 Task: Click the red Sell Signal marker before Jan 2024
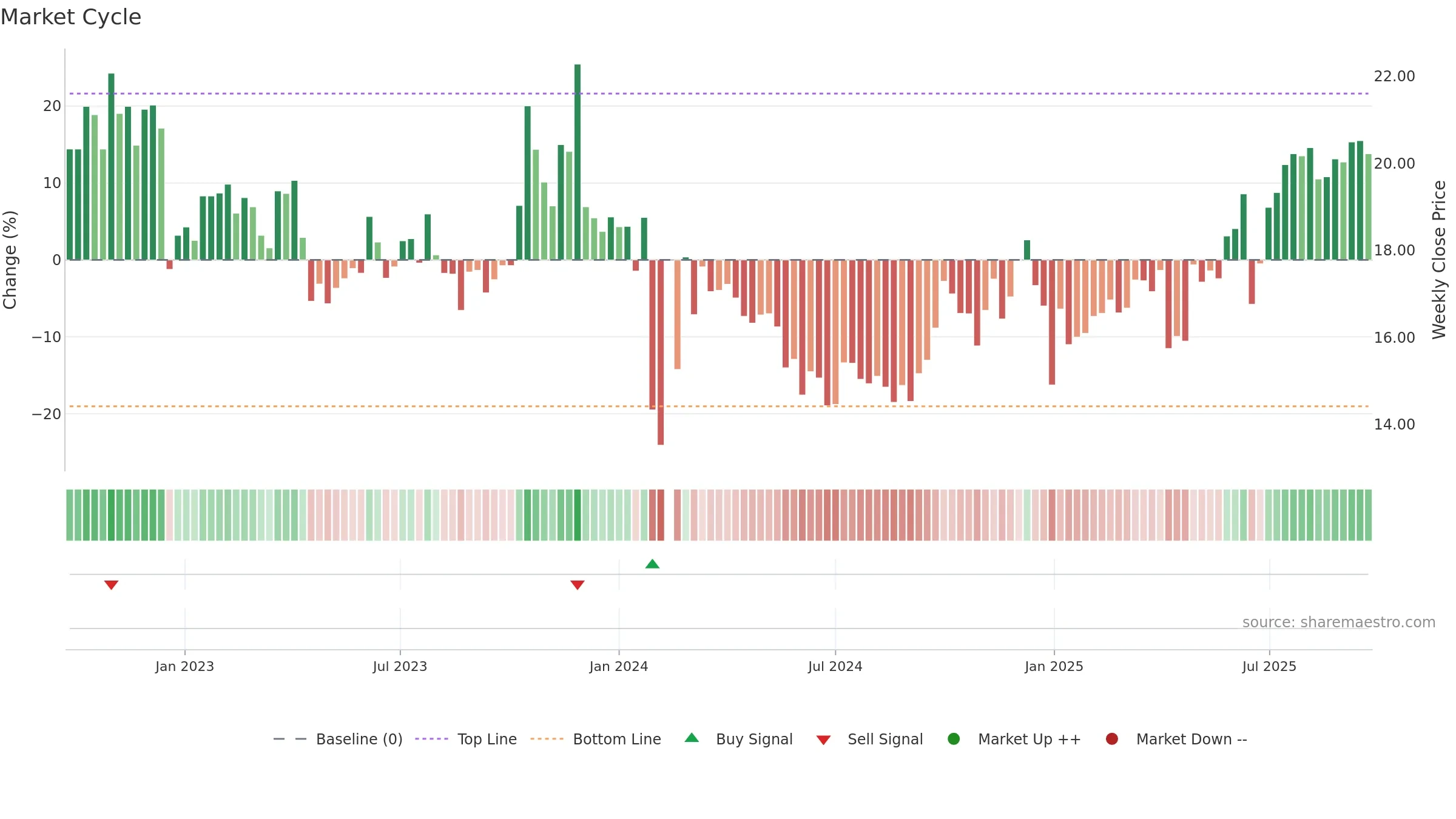pyautogui.click(x=578, y=585)
